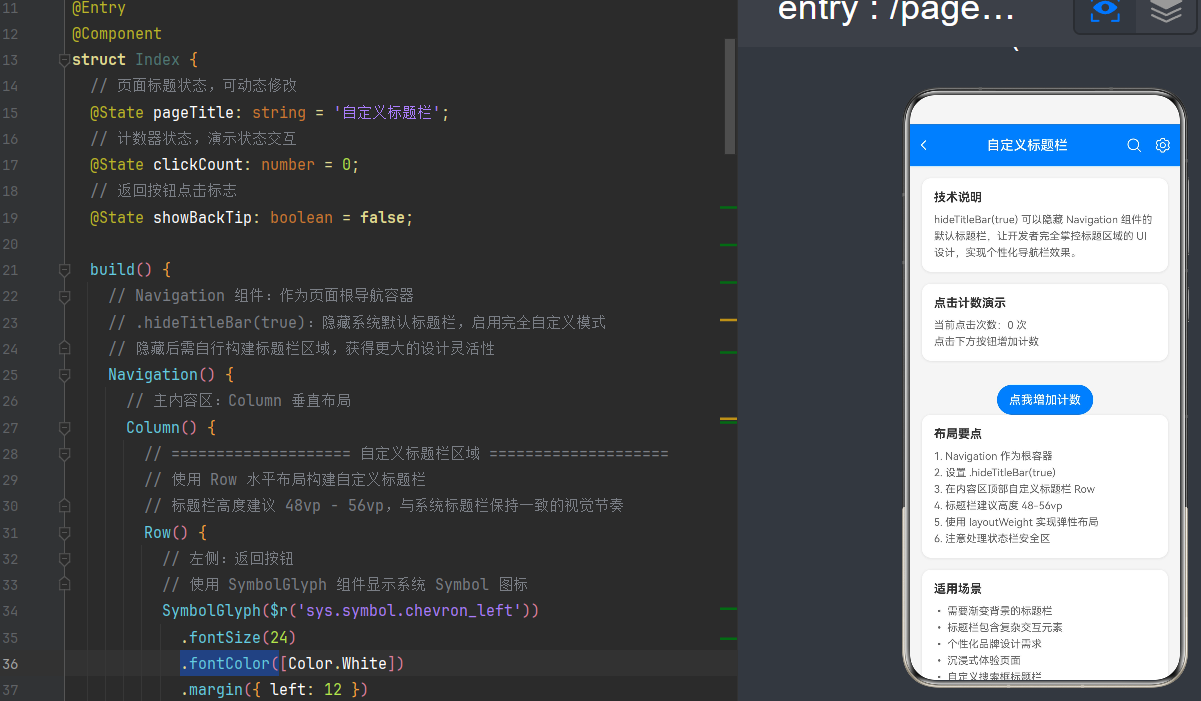The height and width of the screenshot is (701, 1201).
Task: Click the 当前点击次数: 0 次 text
Action: [980, 324]
